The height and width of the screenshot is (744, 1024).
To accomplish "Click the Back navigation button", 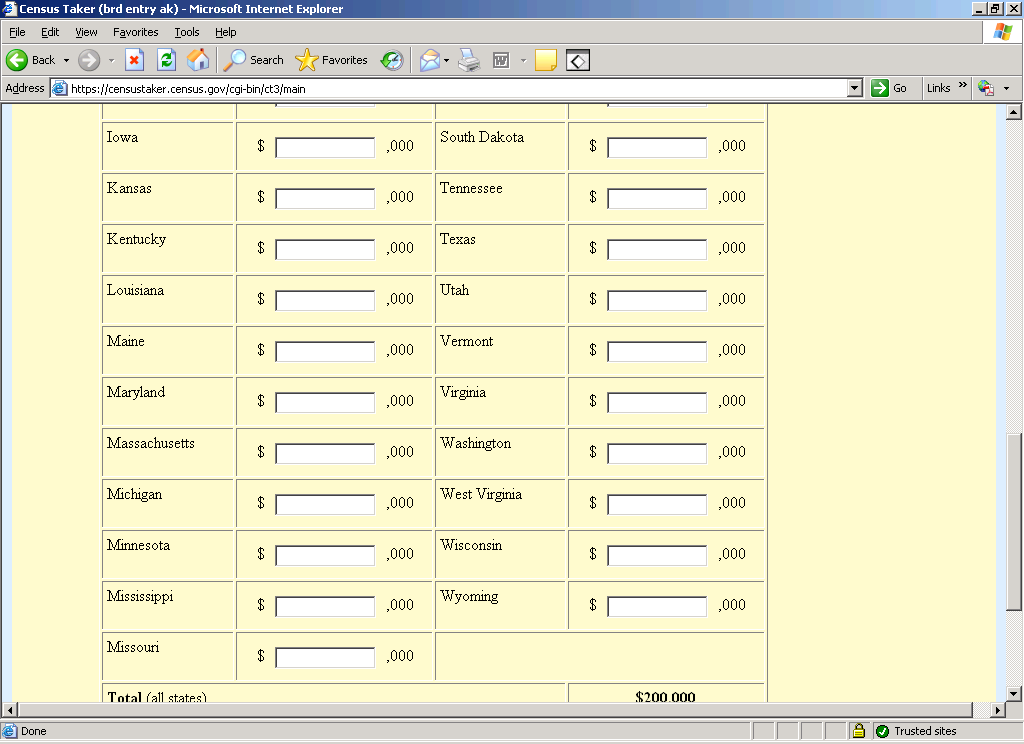I will point(31,60).
